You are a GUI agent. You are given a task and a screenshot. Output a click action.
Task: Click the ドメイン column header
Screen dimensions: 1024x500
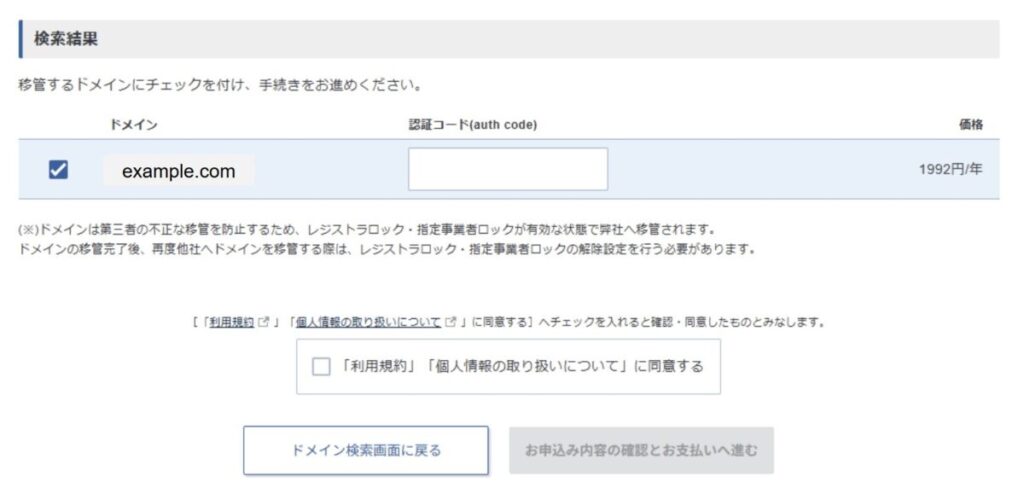(134, 125)
